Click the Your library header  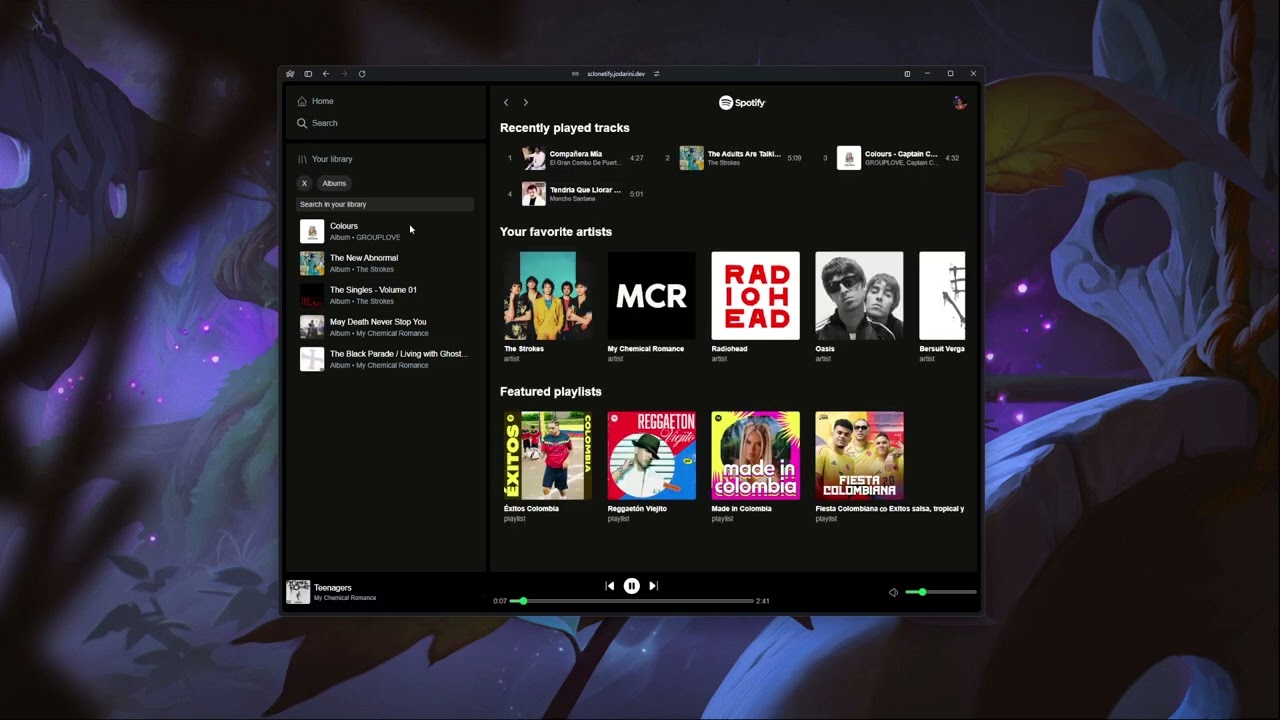tap(325, 159)
